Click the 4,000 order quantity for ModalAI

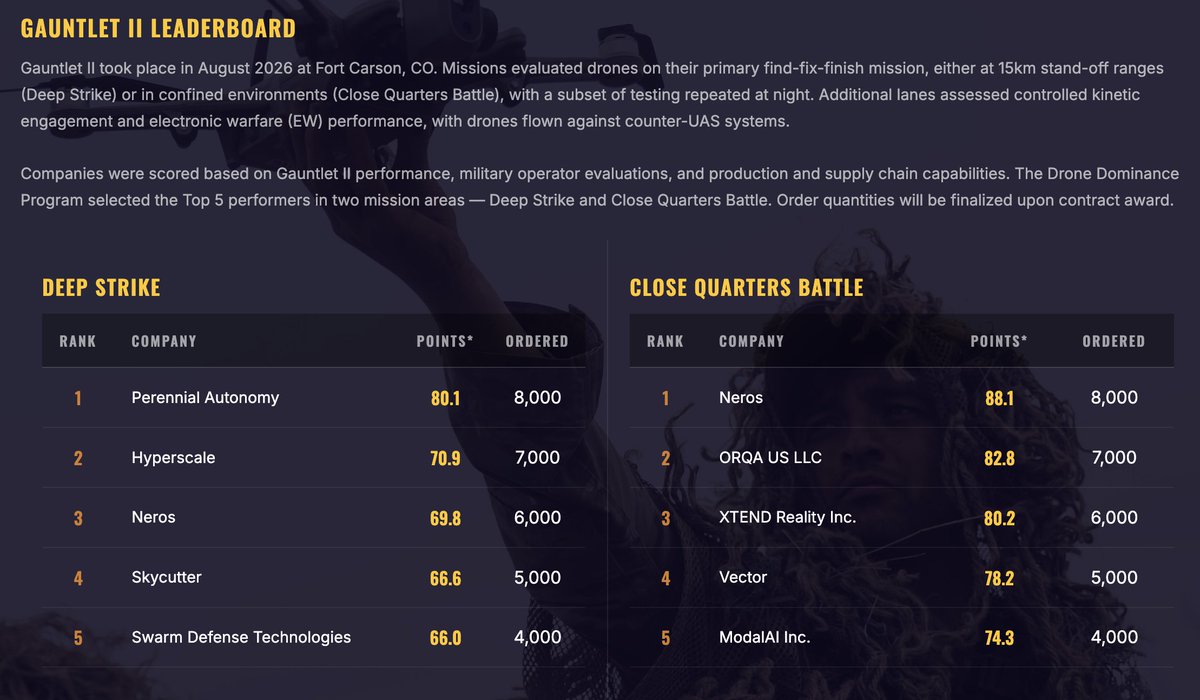[x=1114, y=638]
